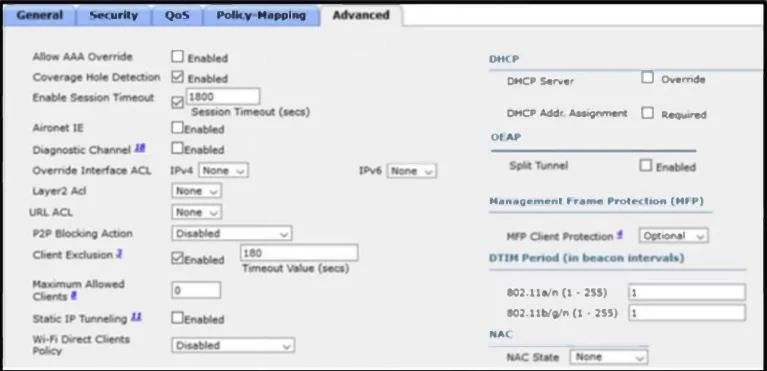The height and width of the screenshot is (371, 767).
Task: Click Client Exclusion Timeout Value field
Action: coord(299,253)
